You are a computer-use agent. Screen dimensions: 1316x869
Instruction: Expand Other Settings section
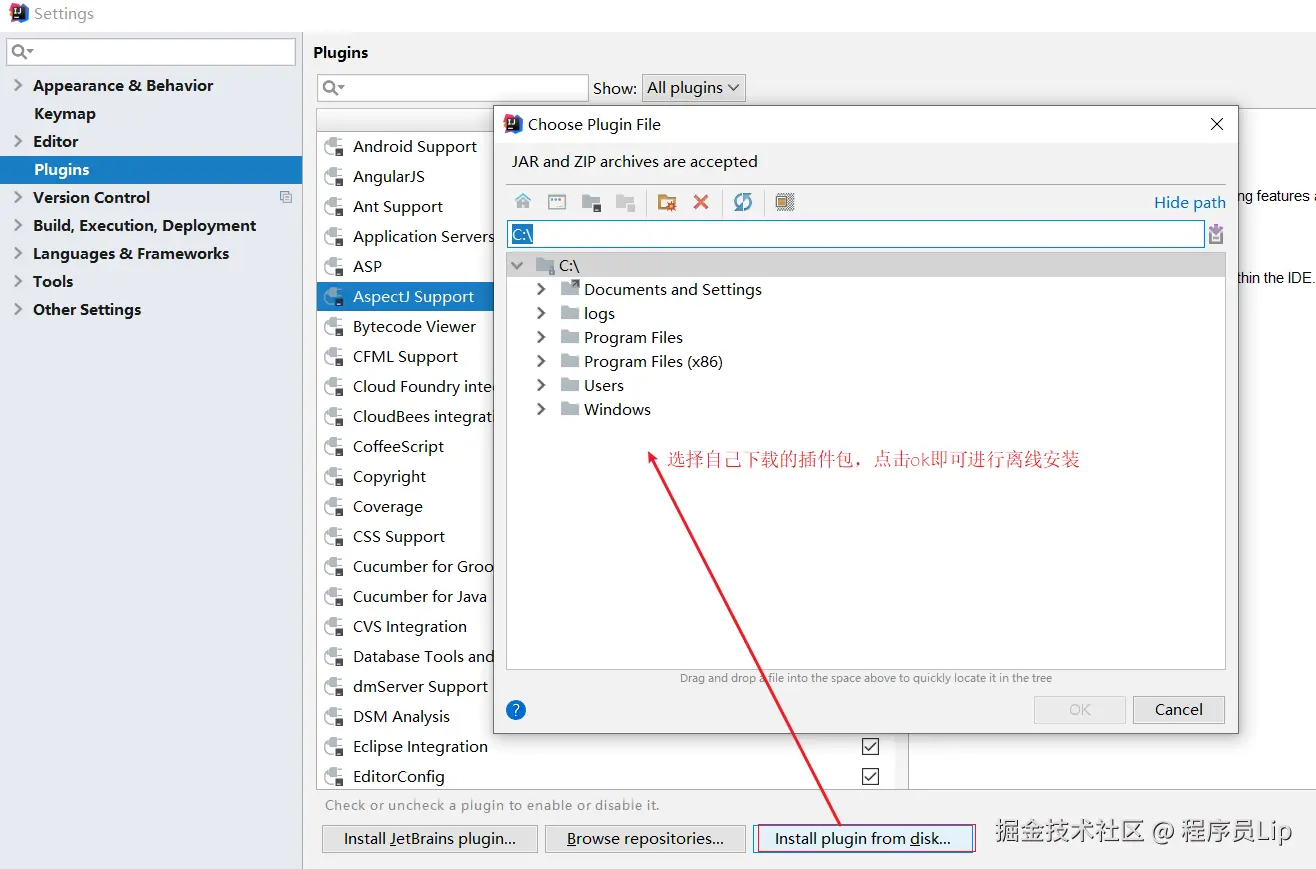pos(17,309)
